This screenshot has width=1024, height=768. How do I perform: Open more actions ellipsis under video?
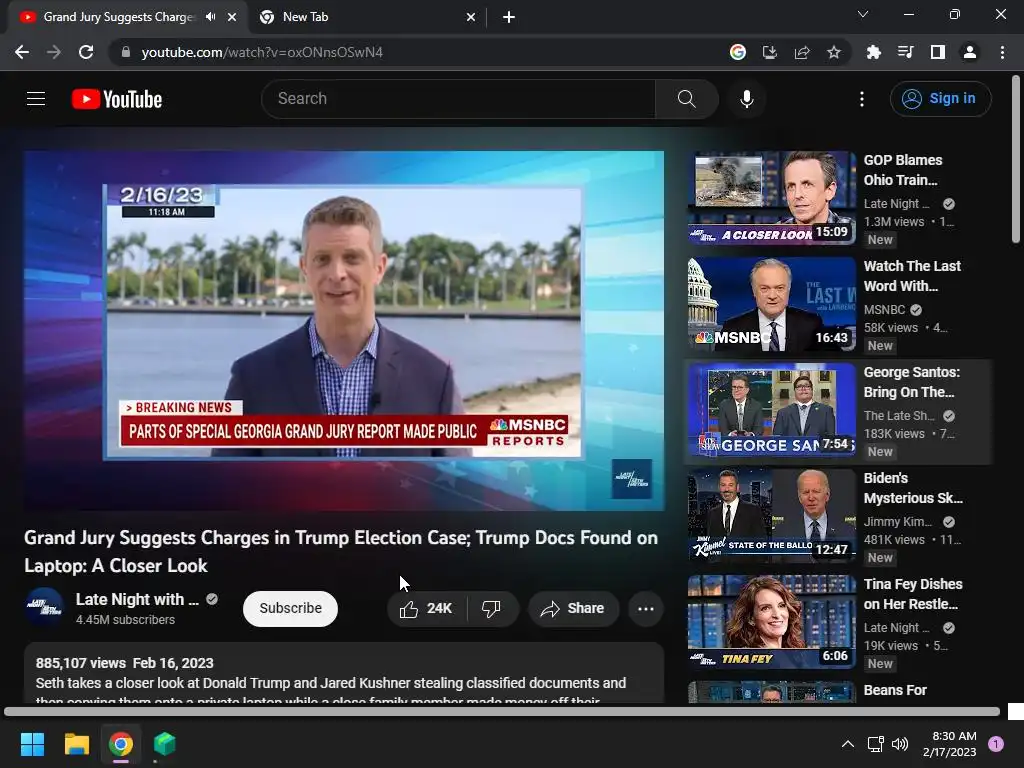click(x=646, y=609)
